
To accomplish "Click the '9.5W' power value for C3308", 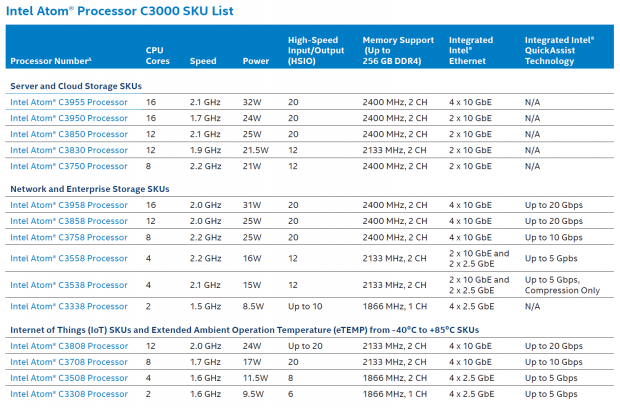I will (253, 394).
